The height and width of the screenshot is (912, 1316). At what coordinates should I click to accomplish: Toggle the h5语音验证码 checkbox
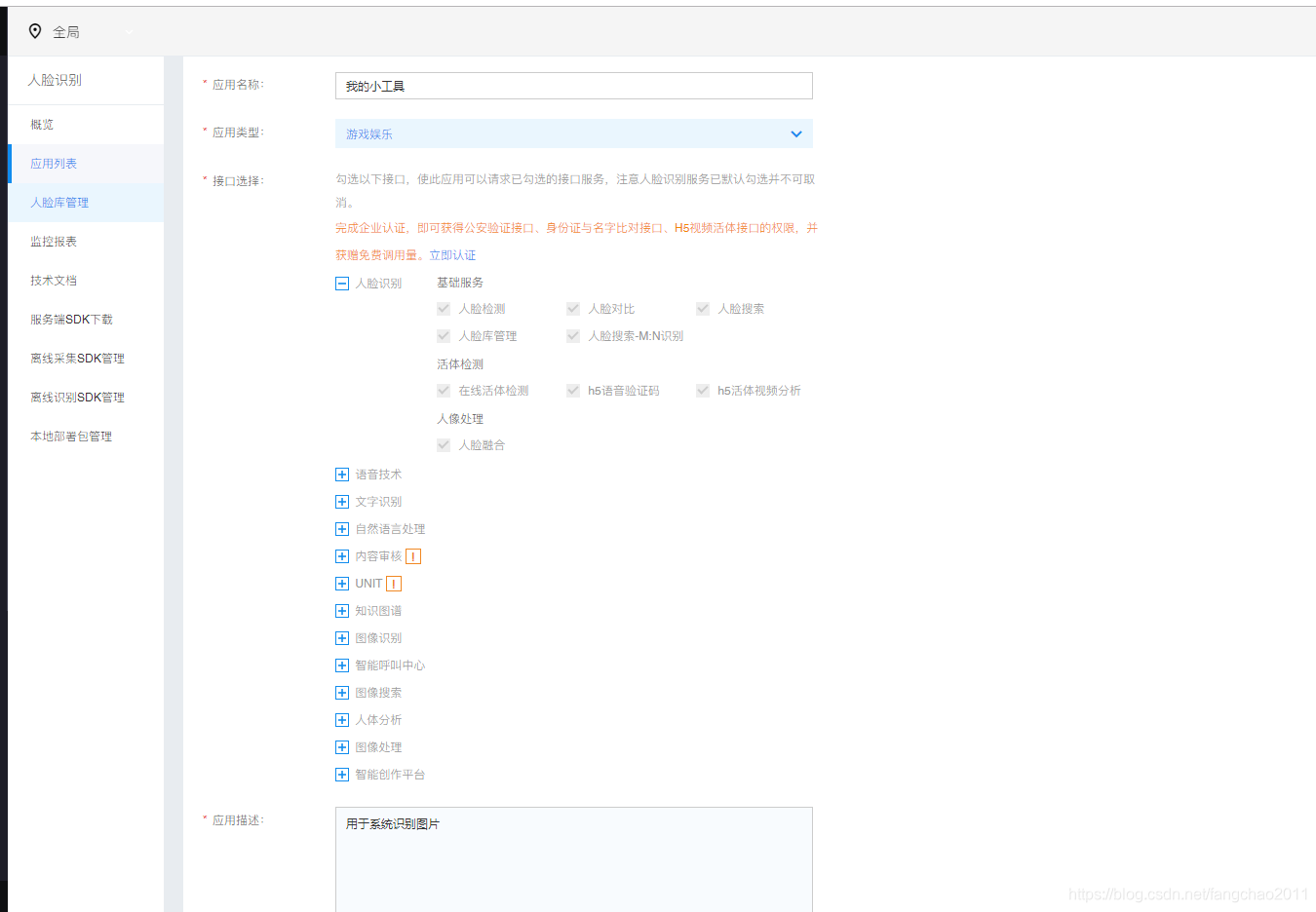coord(573,390)
